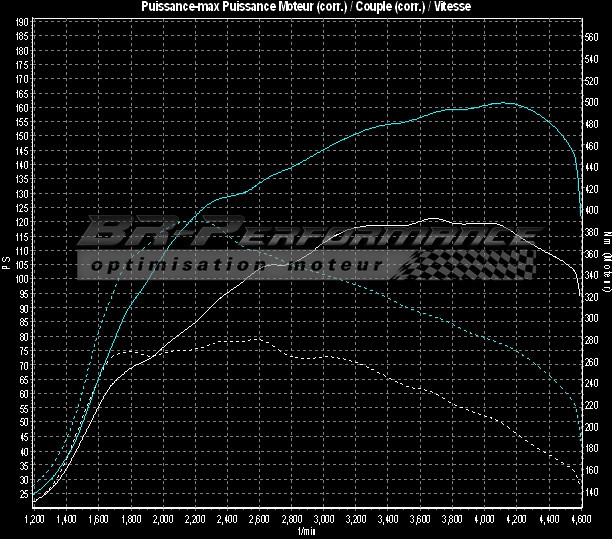Image resolution: width=612 pixels, height=539 pixels.
Task: Click the t/min label under the x-axis
Action: (x=305, y=531)
